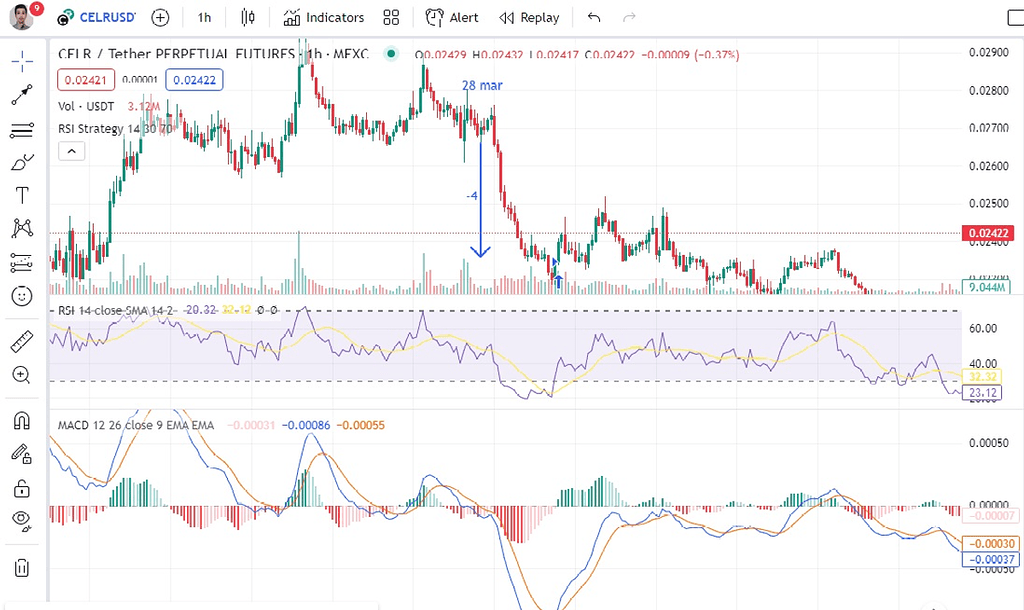Pick the brush drawing tool
The image size is (1024, 610).
pos(22,162)
